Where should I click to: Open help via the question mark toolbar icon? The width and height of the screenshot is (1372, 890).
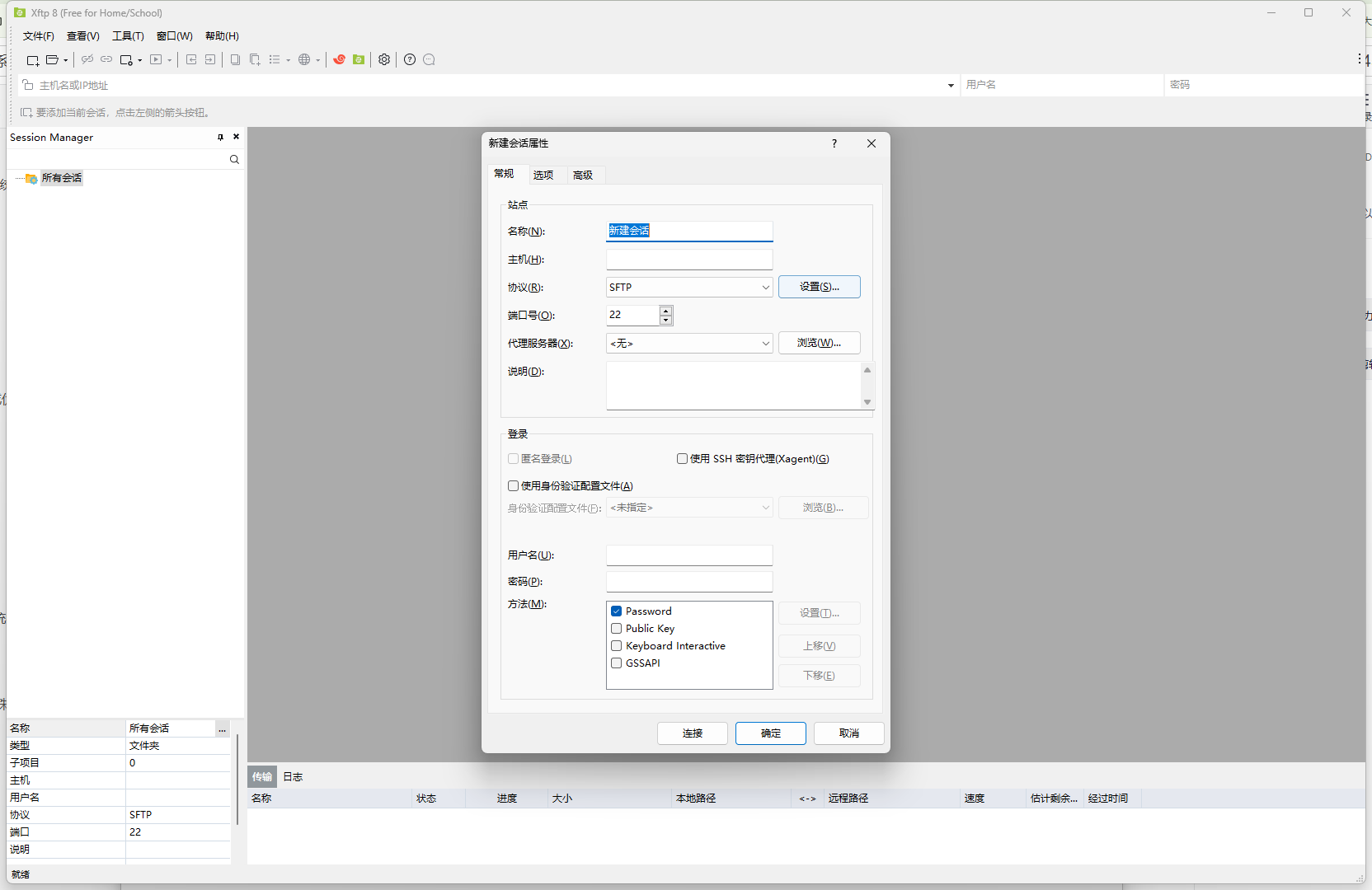[410, 59]
